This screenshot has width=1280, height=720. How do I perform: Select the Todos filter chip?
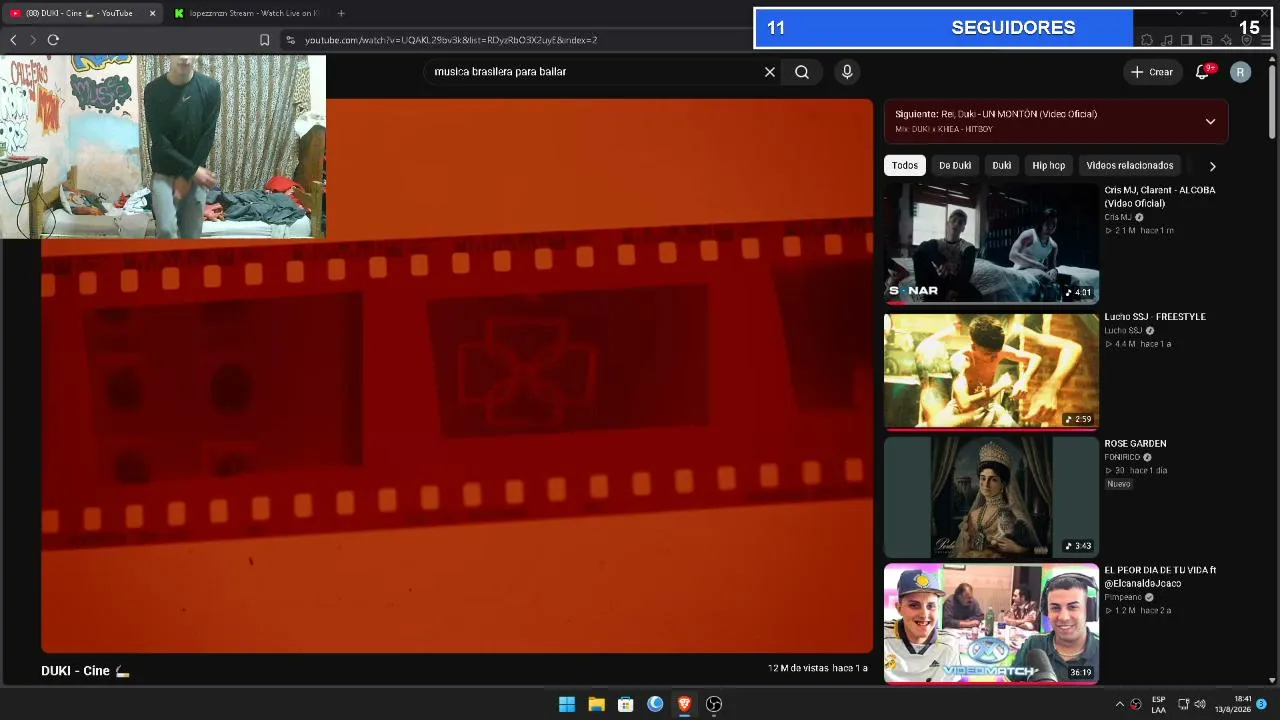[905, 166]
